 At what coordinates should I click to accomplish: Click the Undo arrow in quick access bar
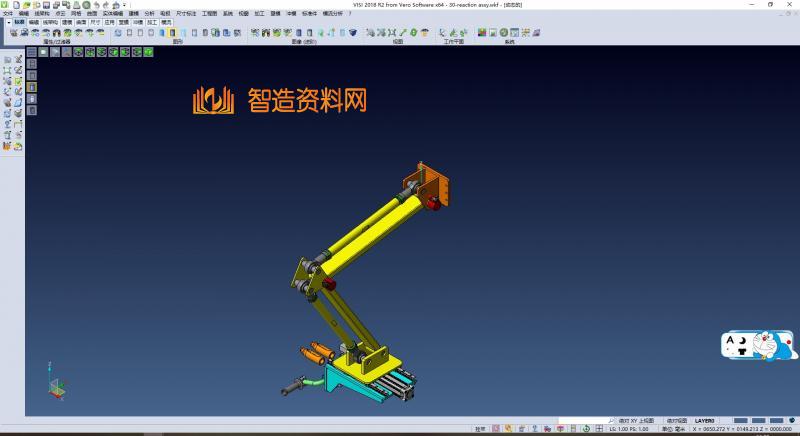point(96,5)
